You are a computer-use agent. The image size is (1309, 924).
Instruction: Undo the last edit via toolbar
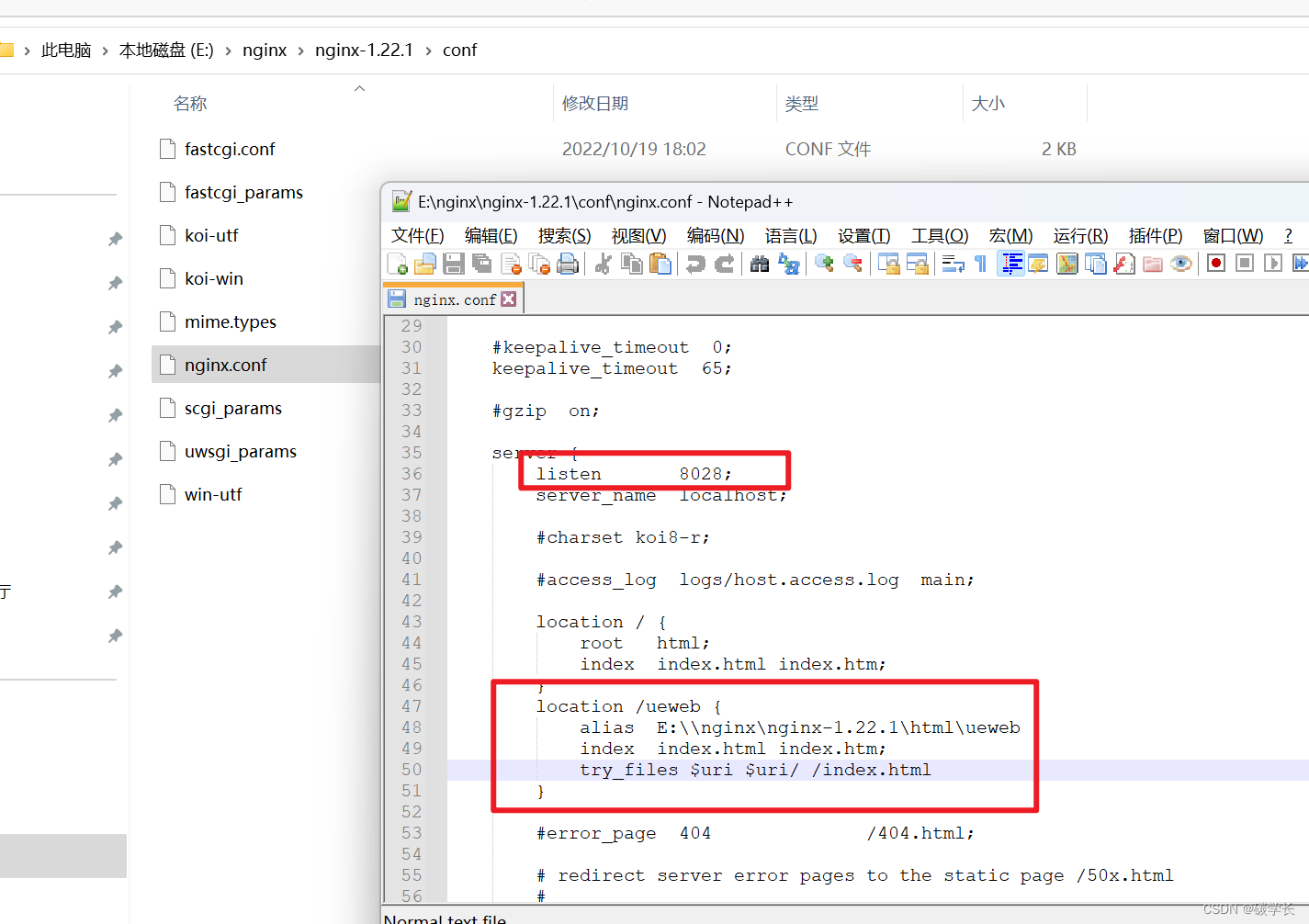[695, 265]
